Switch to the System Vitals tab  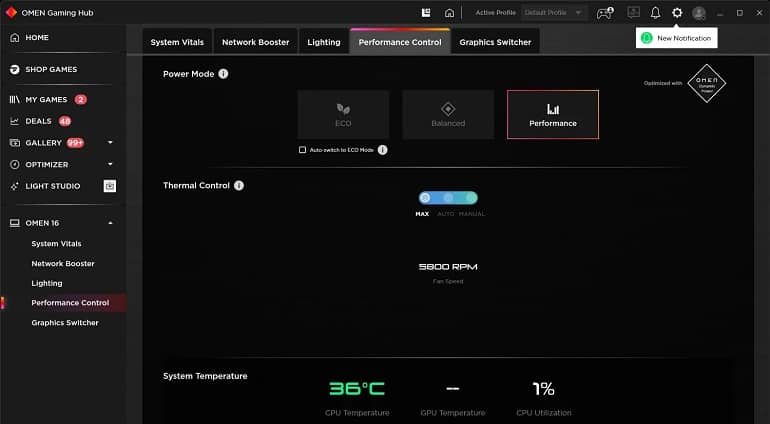177,42
